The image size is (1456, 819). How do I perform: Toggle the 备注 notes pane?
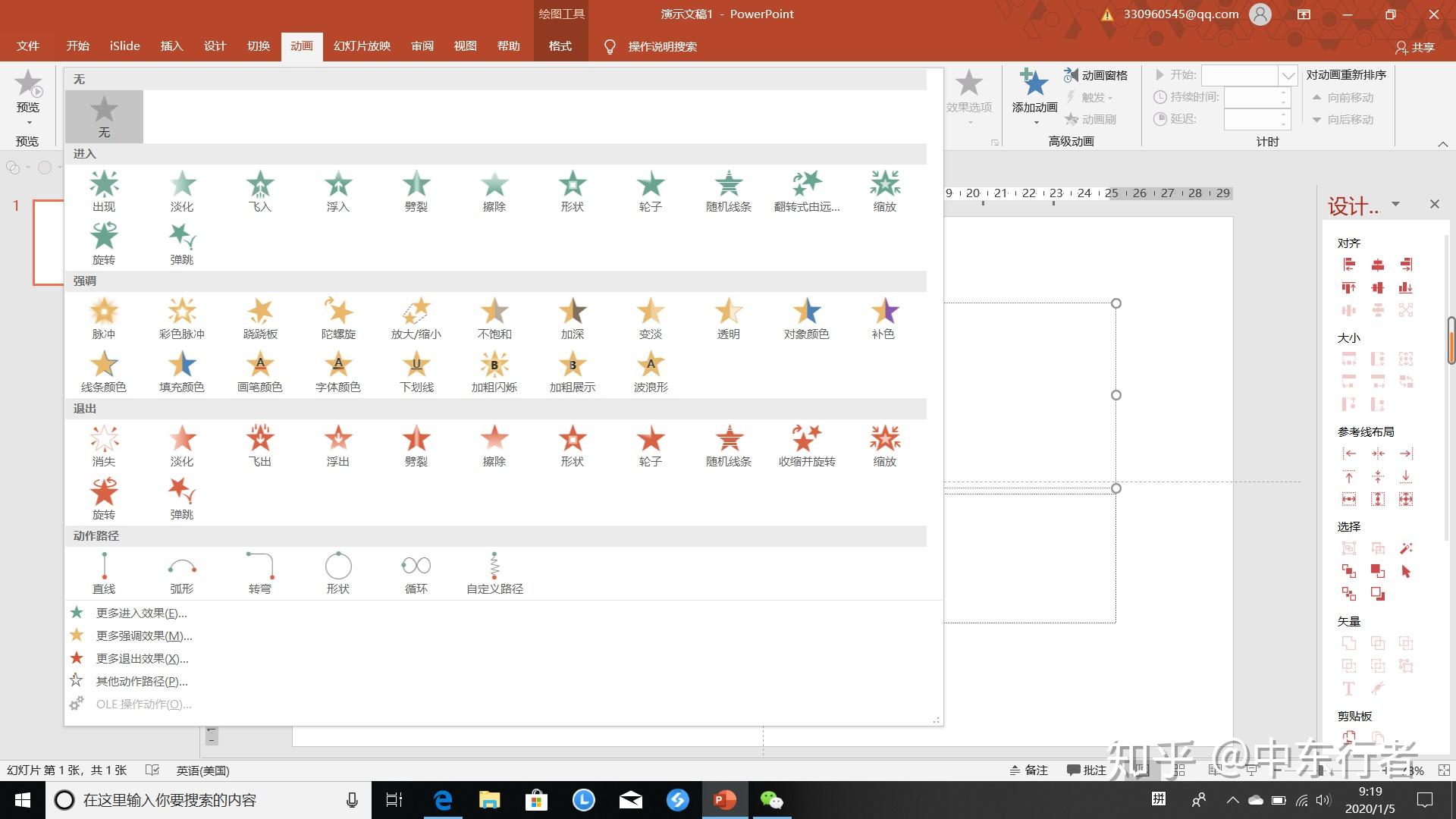click(1028, 770)
